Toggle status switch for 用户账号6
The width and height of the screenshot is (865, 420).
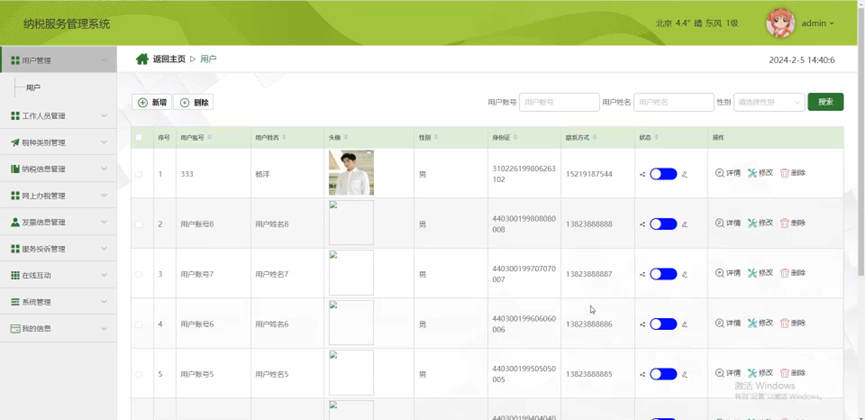[663, 324]
